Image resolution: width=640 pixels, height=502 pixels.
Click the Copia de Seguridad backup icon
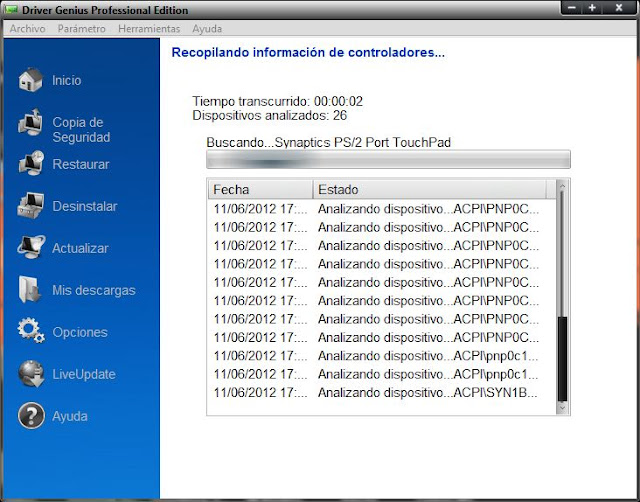click(31, 122)
